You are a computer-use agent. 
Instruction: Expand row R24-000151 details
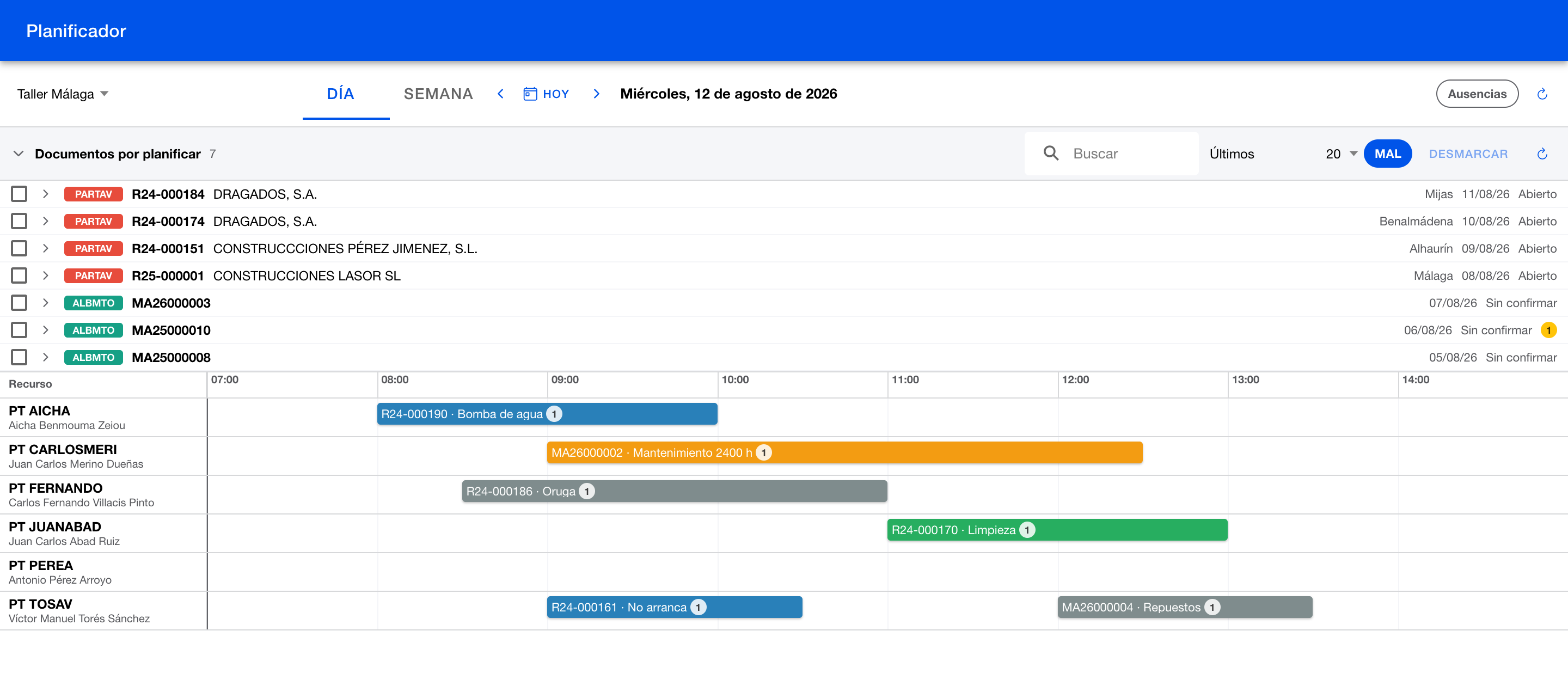coord(45,248)
